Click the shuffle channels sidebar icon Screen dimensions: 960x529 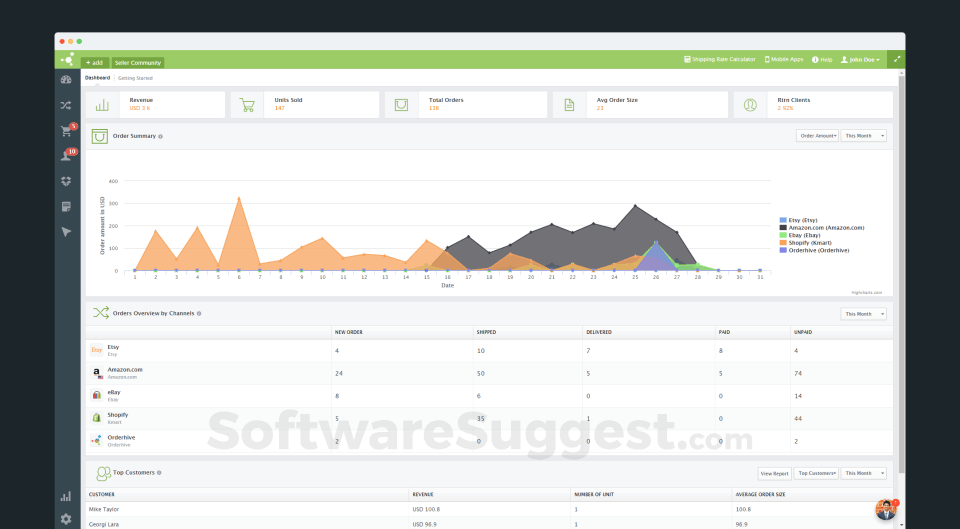tap(66, 105)
